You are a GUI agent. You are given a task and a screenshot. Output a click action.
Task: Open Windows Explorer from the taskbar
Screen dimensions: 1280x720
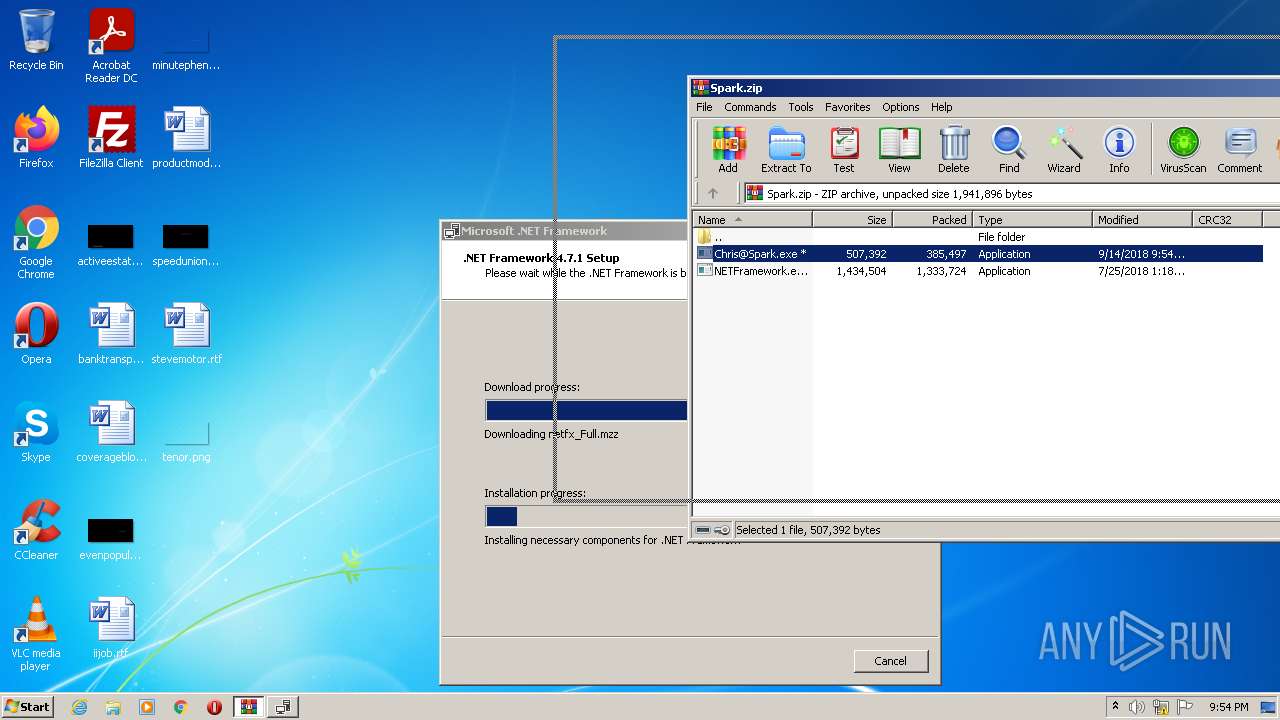coord(113,707)
